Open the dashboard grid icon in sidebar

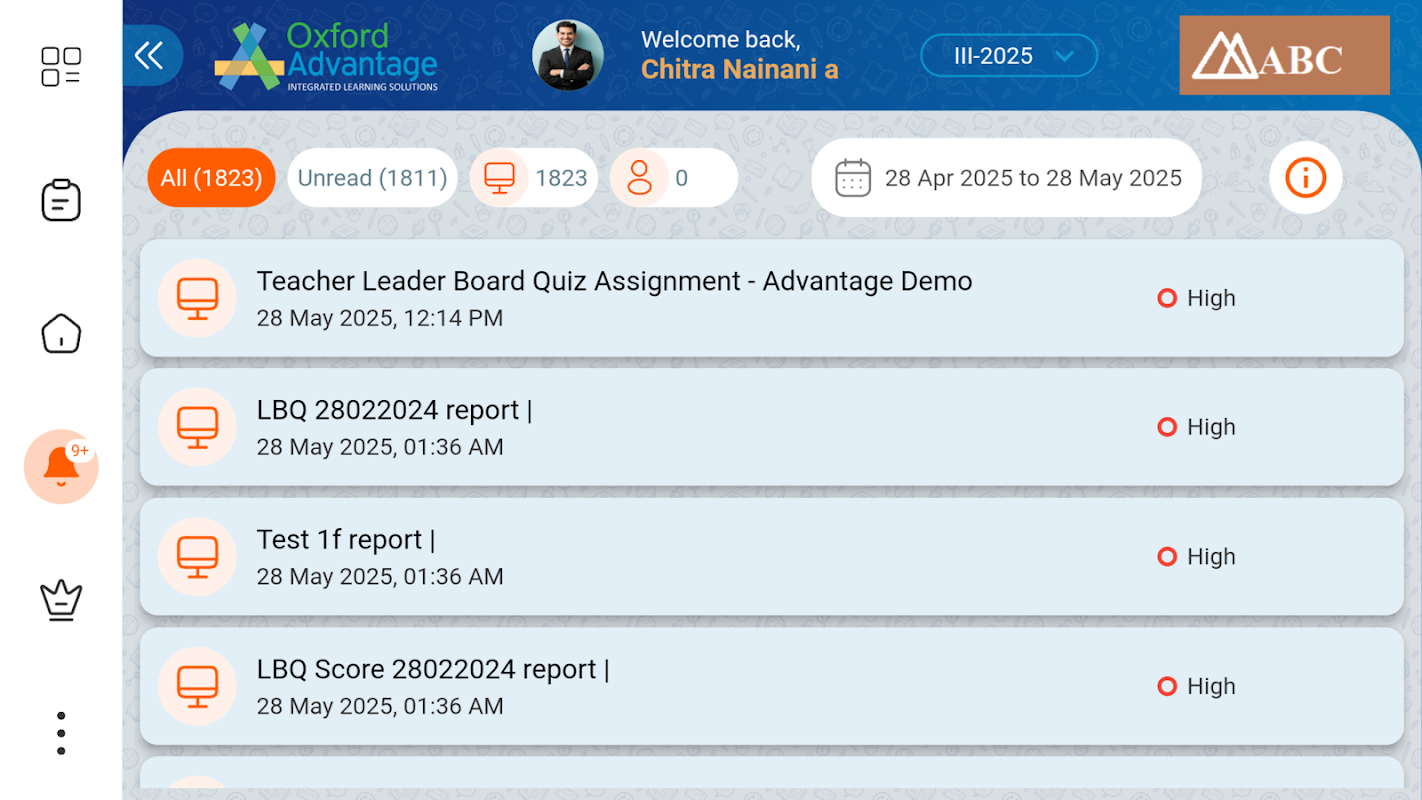pyautogui.click(x=61, y=67)
